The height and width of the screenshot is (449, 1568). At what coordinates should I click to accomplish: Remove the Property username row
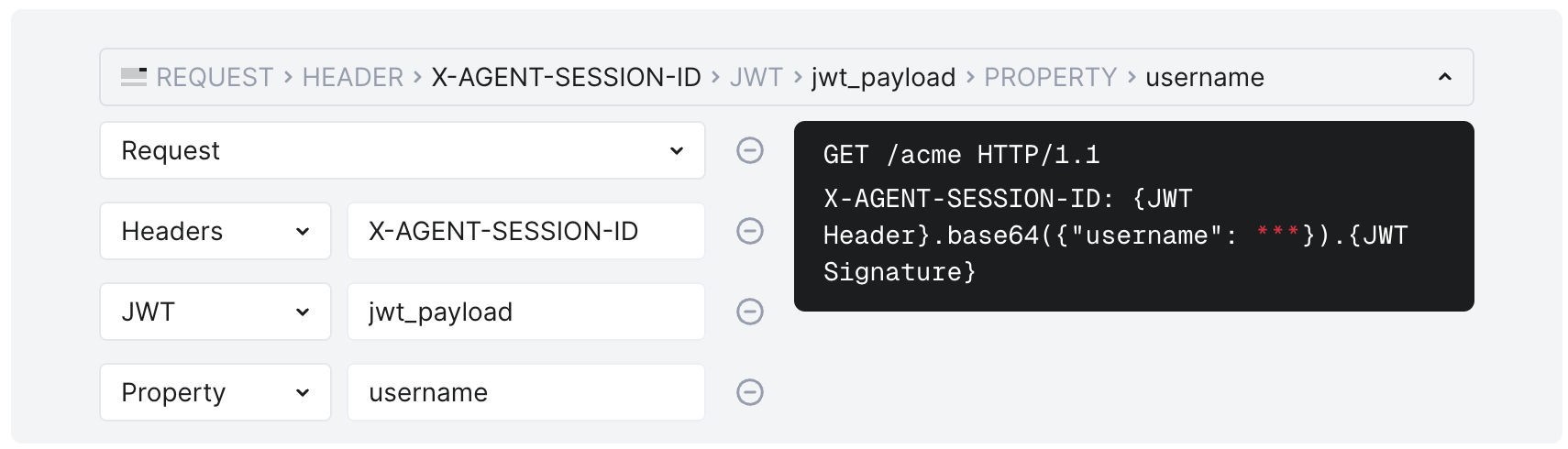pos(750,392)
